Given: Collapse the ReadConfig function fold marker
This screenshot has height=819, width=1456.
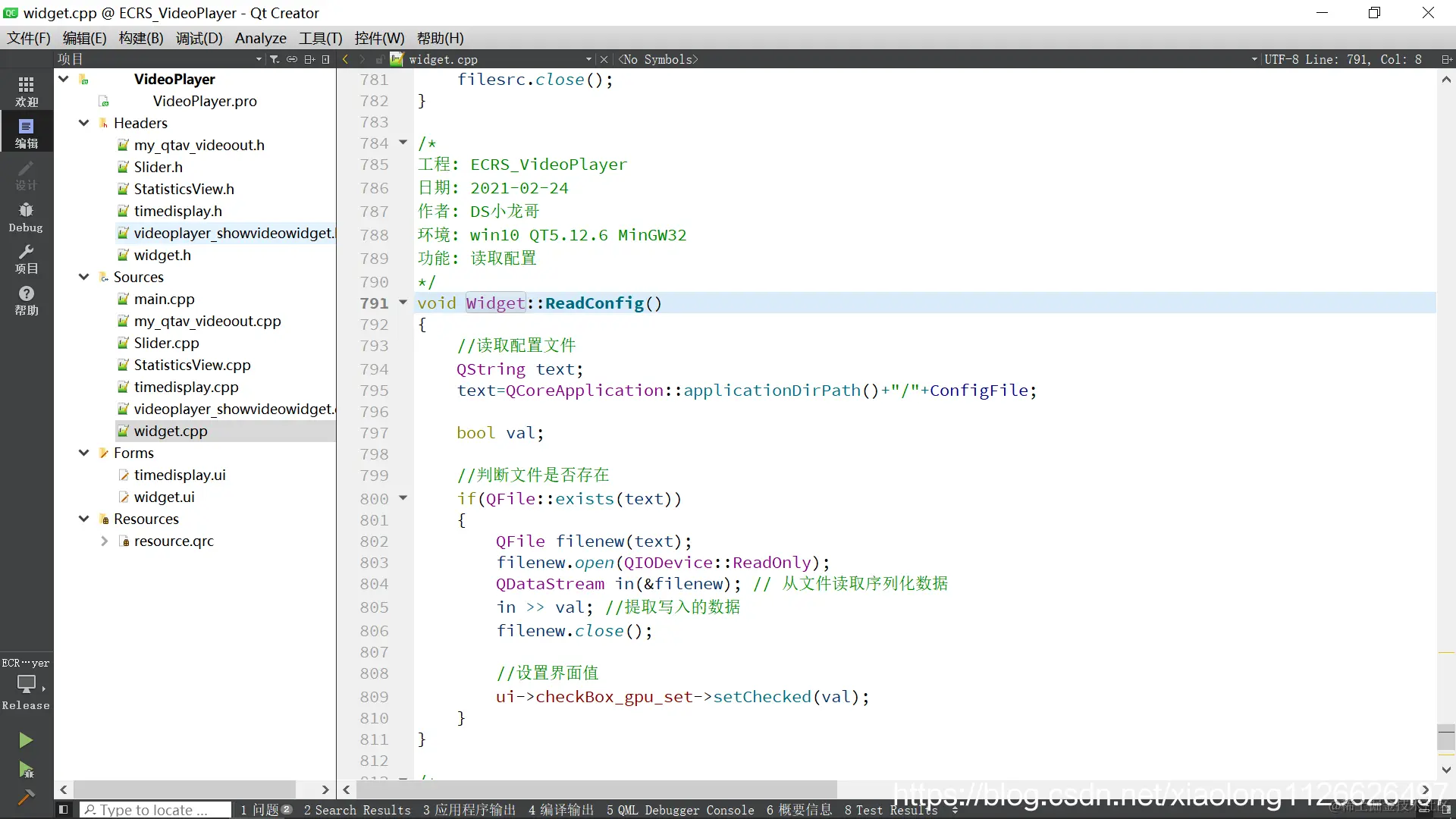Looking at the screenshot, I should pyautogui.click(x=403, y=303).
